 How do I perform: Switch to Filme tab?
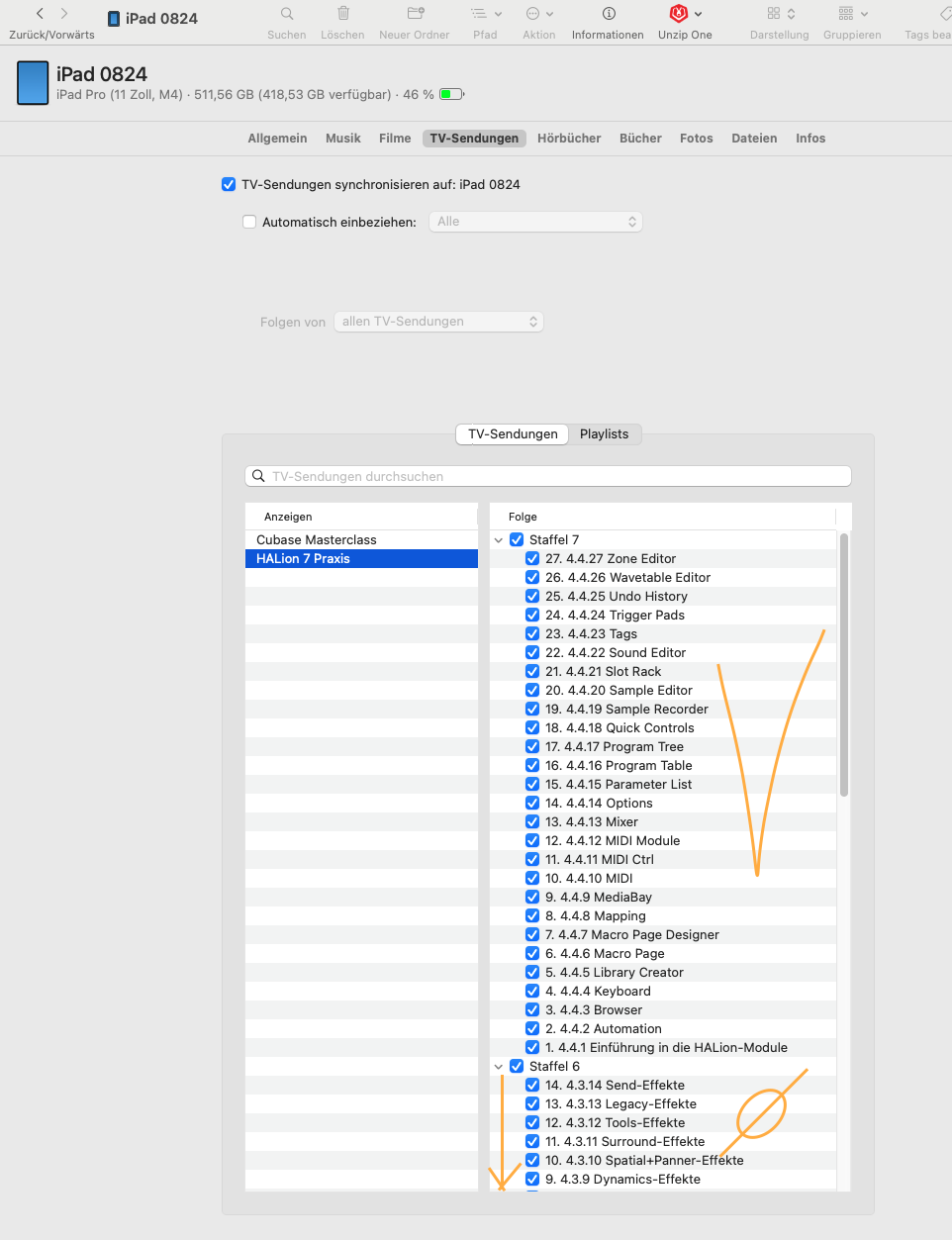395,139
